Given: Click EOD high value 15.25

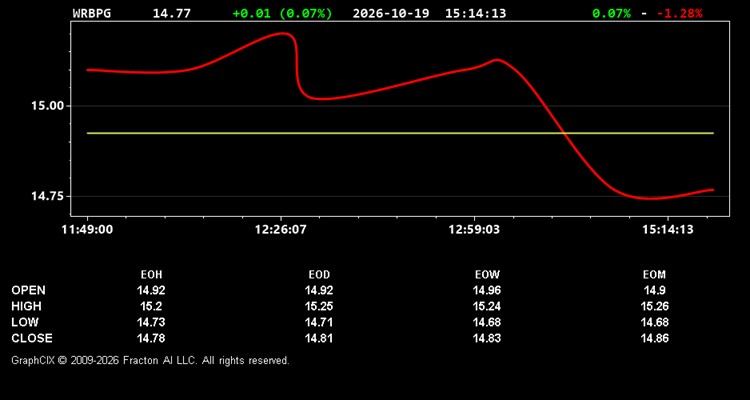Looking at the screenshot, I should click(x=319, y=306).
